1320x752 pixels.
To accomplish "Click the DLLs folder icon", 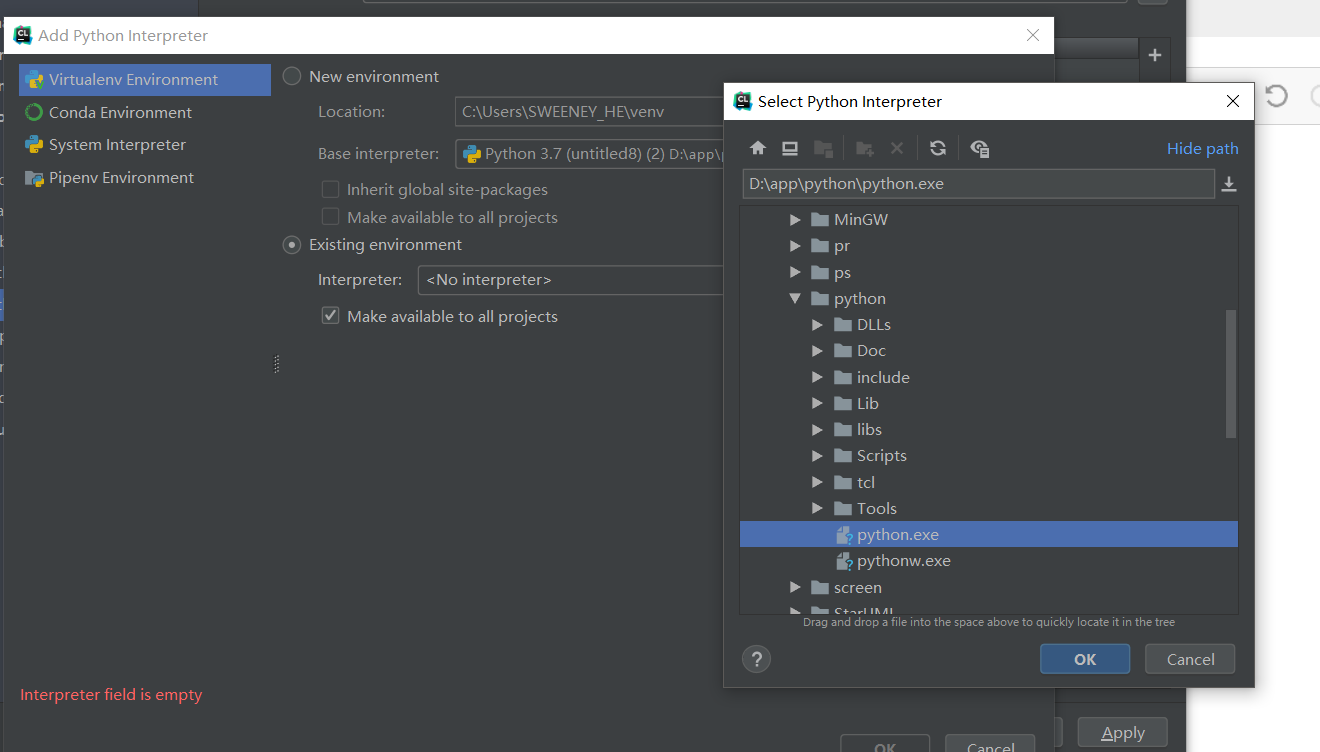I will [842, 325].
